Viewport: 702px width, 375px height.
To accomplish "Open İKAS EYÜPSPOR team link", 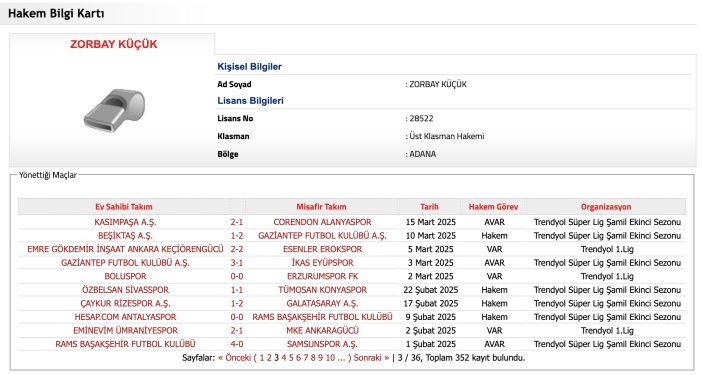I will click(322, 263).
